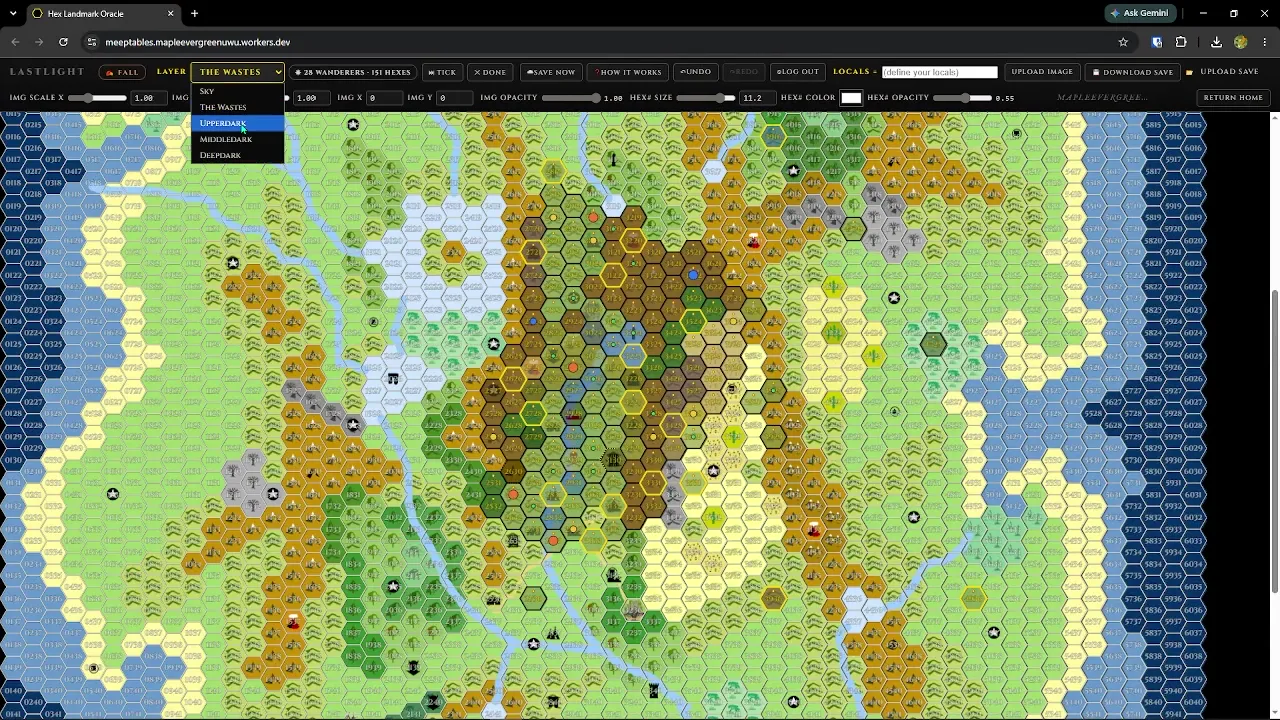Choose The Wastes in layer list
This screenshot has height=720, width=1280.
point(237,107)
